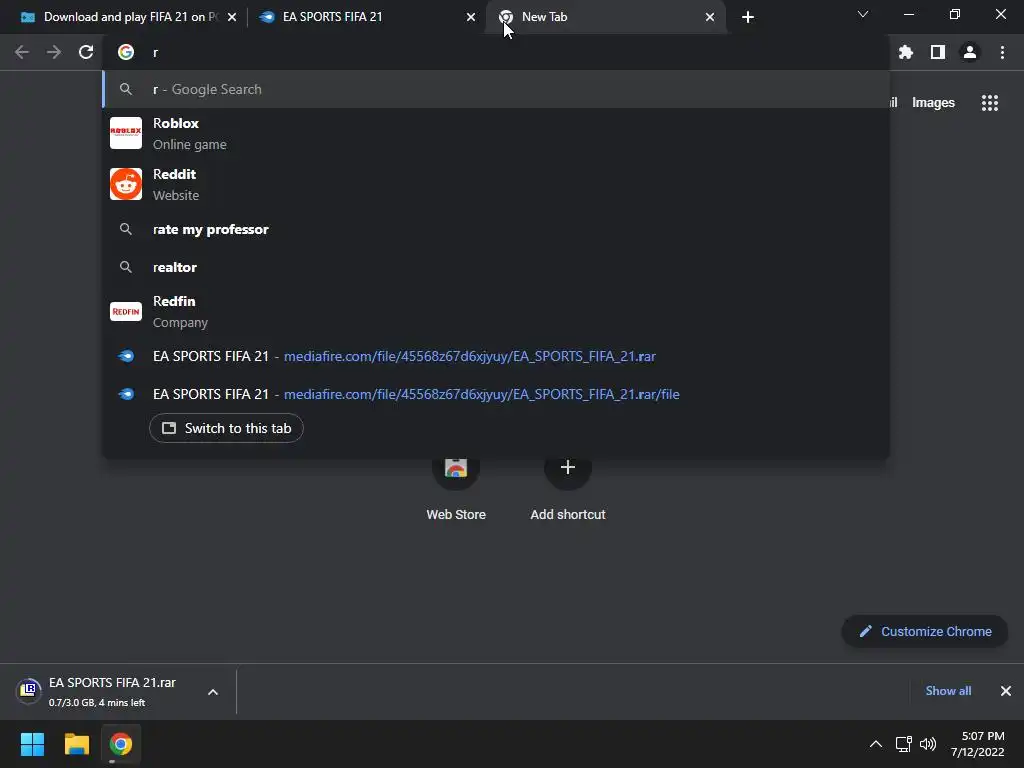Click the Reddit 'Website' suggestion text

click(x=176, y=195)
